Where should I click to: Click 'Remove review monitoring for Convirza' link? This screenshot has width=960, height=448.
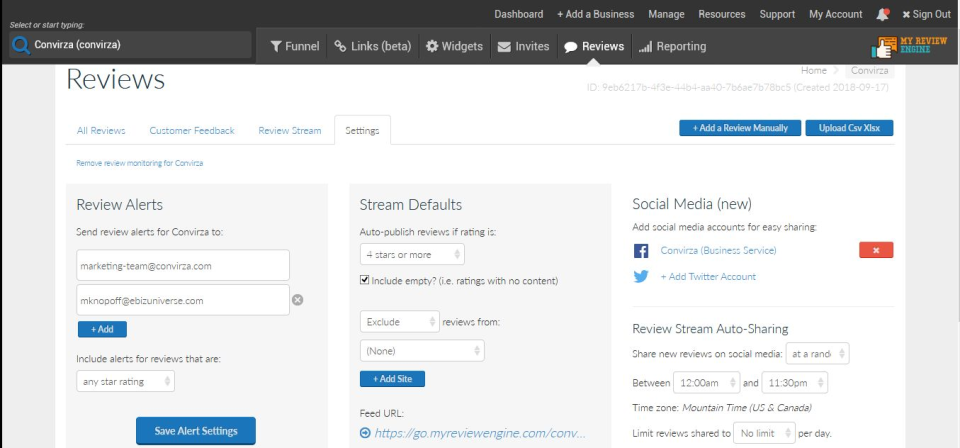pos(140,163)
